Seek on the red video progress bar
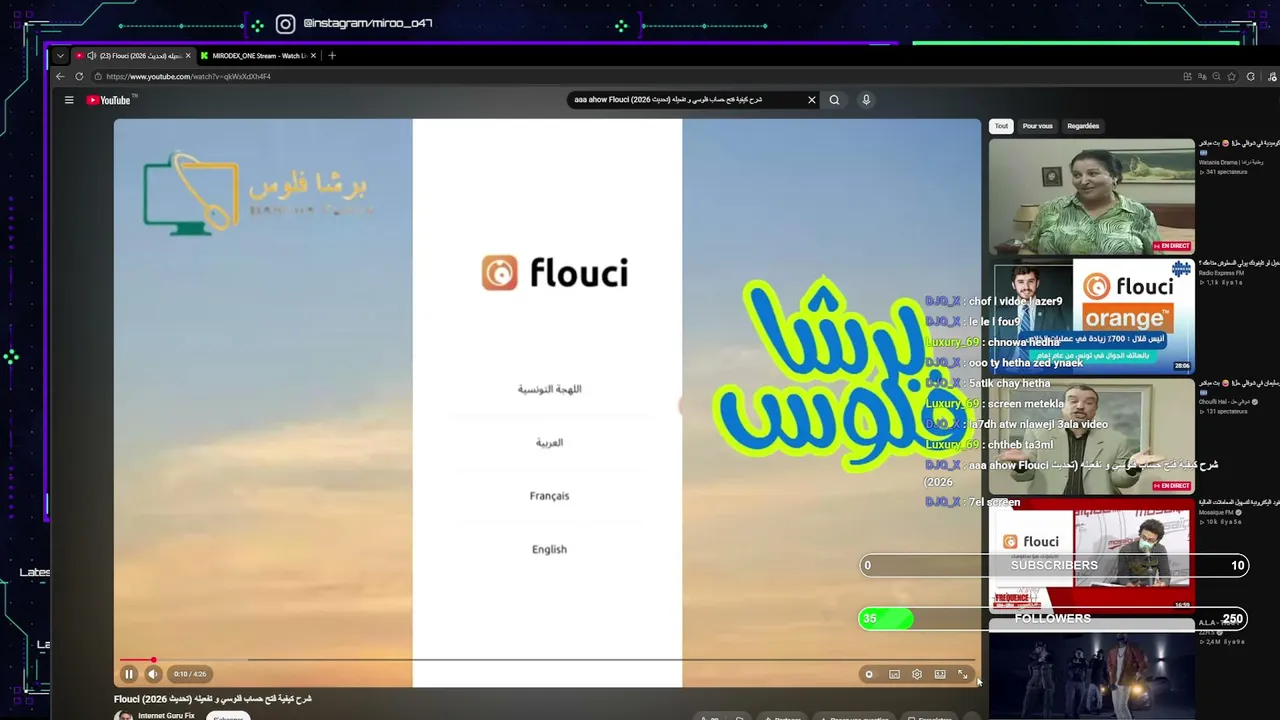 pos(547,660)
